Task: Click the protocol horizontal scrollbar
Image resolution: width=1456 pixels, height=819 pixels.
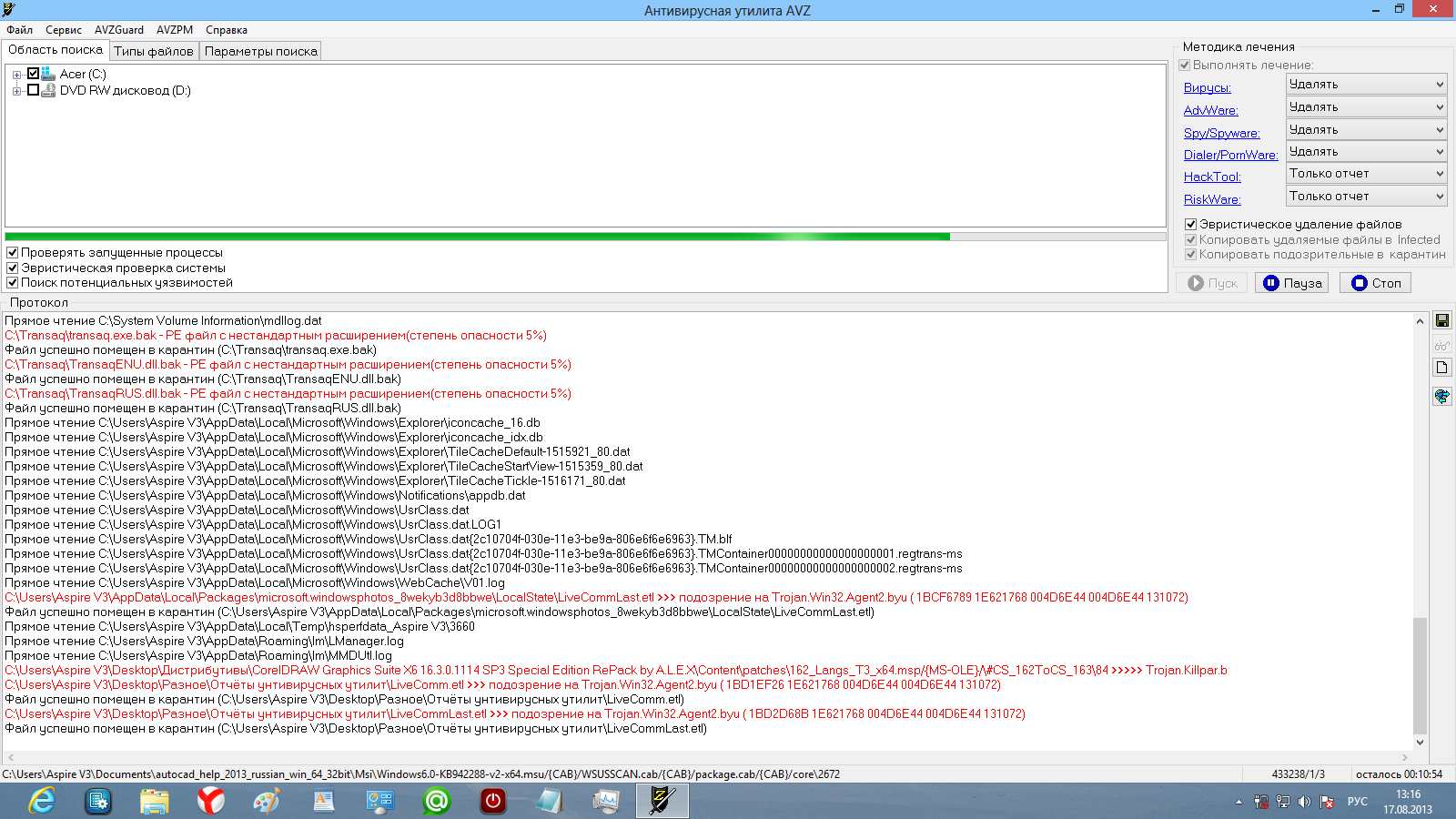Action: tap(707, 757)
